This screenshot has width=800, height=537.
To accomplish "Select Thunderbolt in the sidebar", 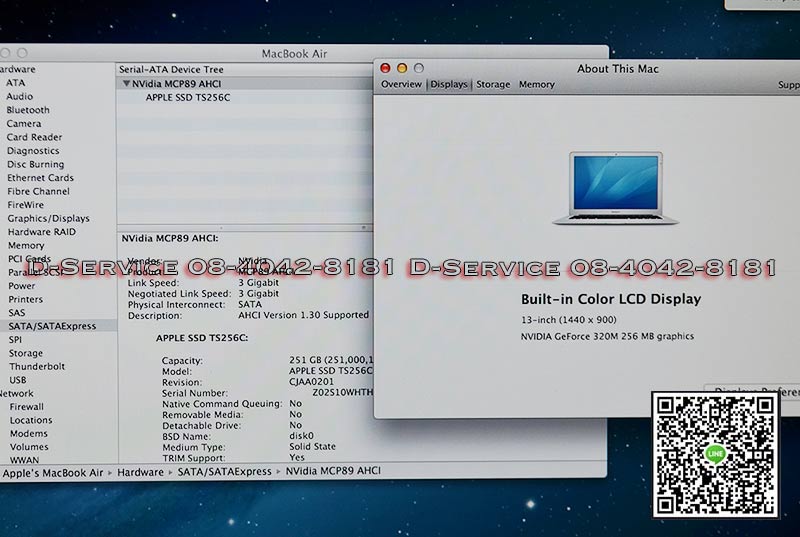I will click(37, 367).
